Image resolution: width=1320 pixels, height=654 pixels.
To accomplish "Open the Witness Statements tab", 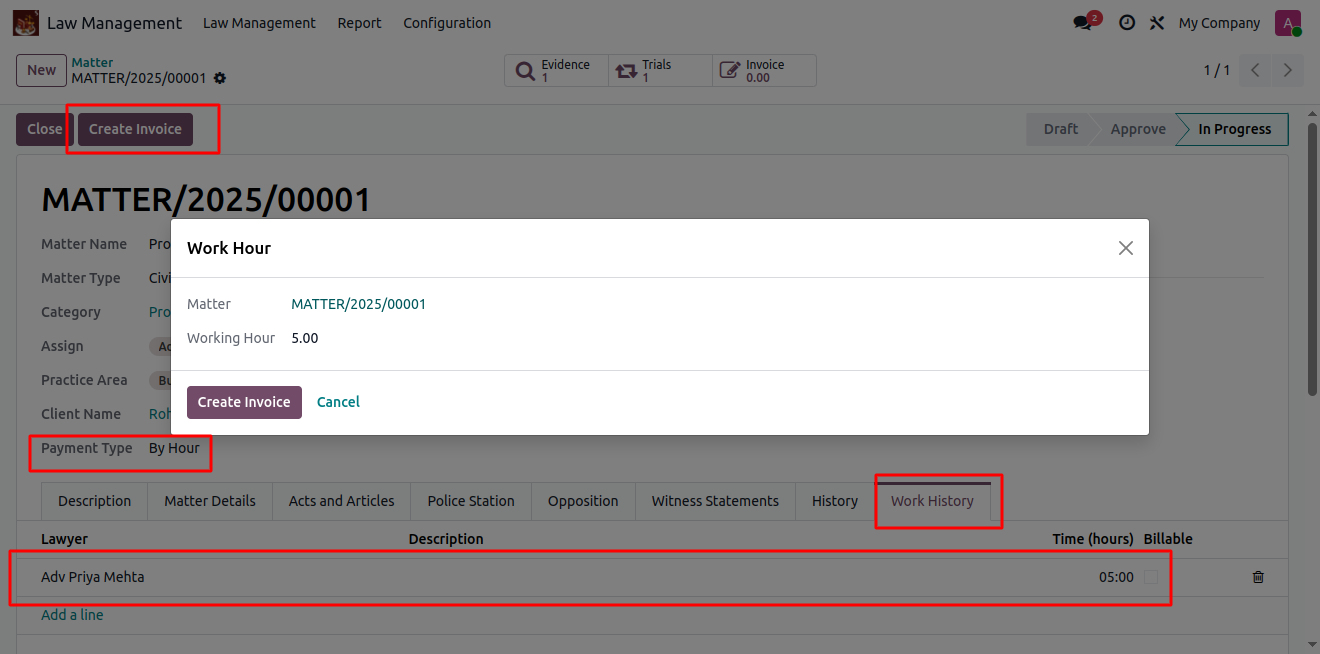I will [715, 501].
